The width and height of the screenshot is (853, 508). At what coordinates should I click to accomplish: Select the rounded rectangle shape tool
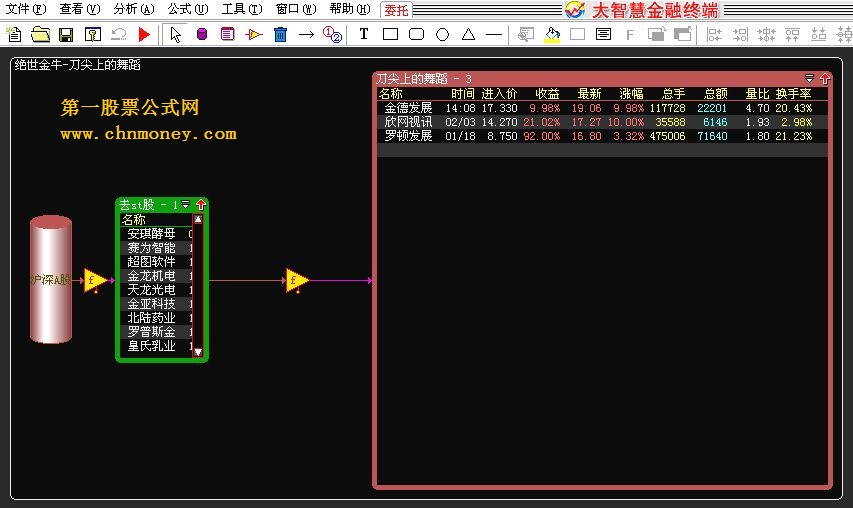coord(416,35)
